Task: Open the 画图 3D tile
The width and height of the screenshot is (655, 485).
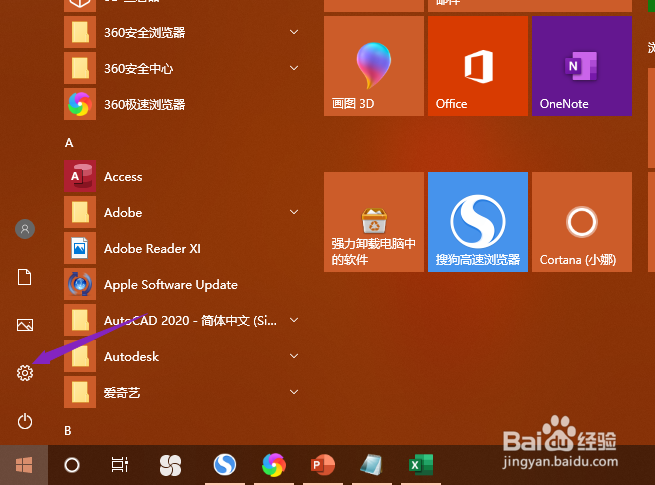Action: 374,66
